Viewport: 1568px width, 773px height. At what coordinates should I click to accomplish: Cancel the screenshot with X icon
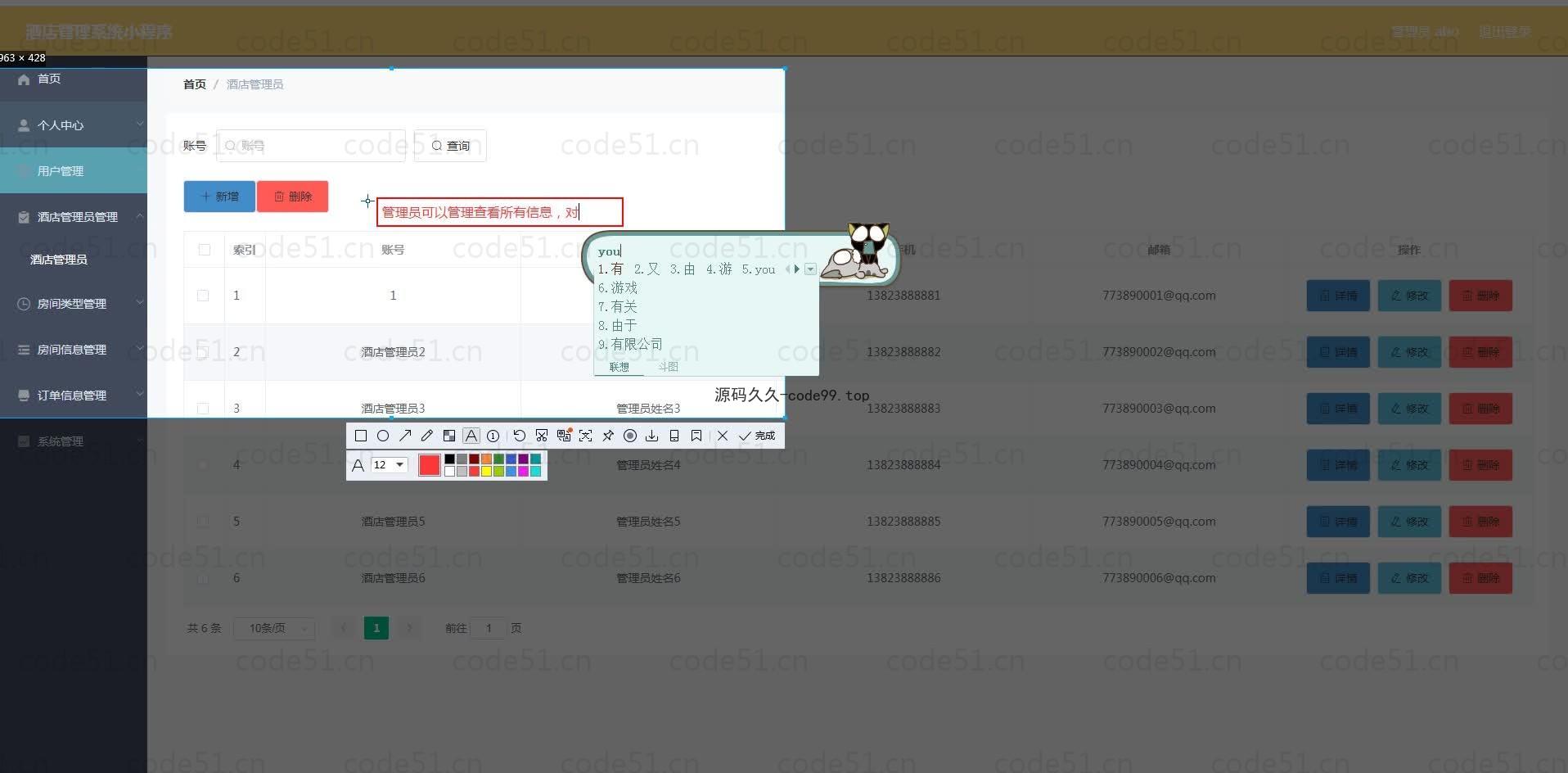723,436
